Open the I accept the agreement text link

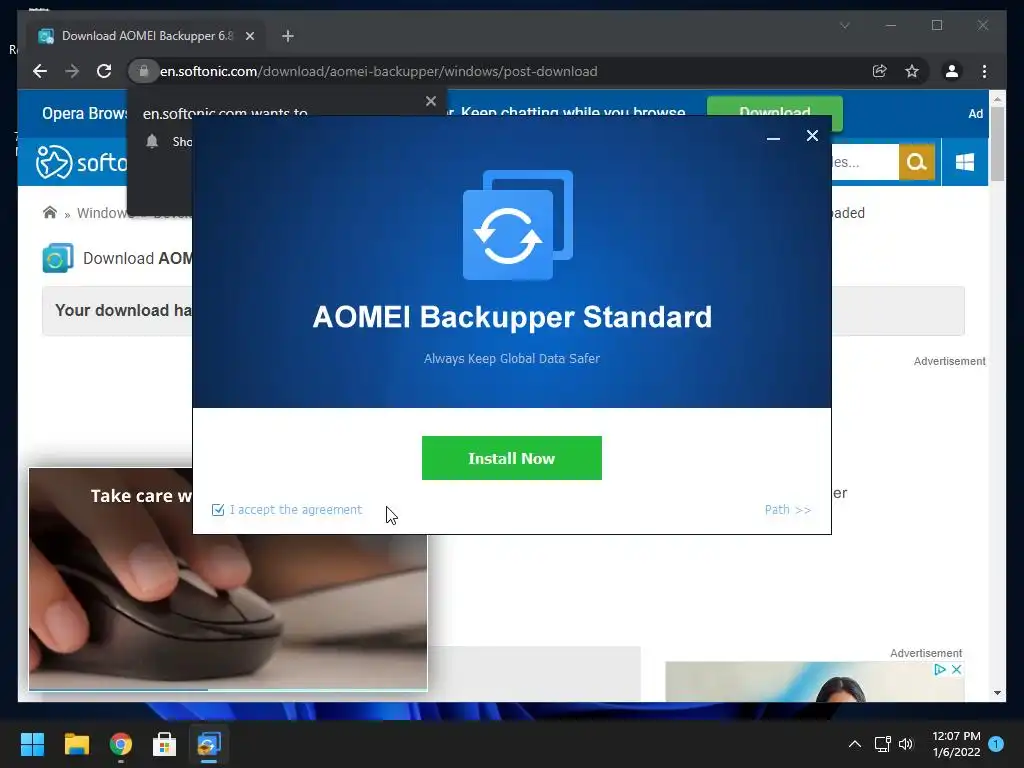click(x=295, y=509)
